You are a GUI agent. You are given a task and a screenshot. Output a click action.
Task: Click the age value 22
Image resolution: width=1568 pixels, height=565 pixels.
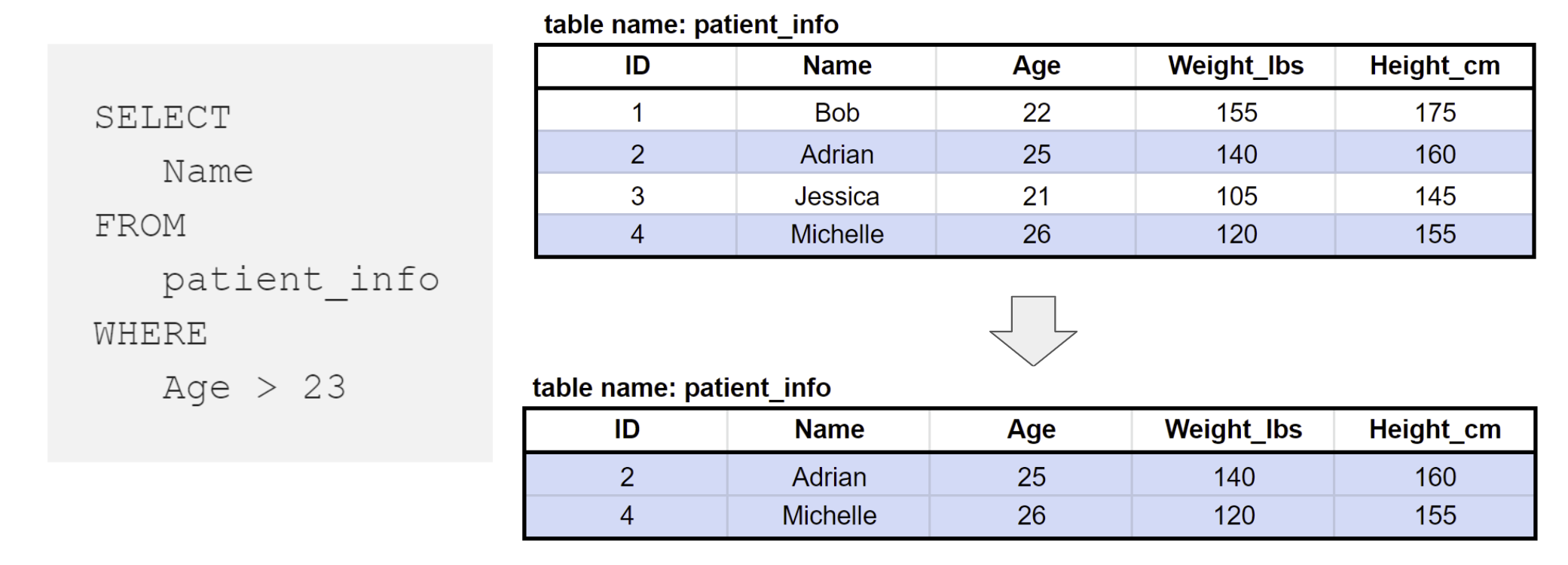point(1036,113)
